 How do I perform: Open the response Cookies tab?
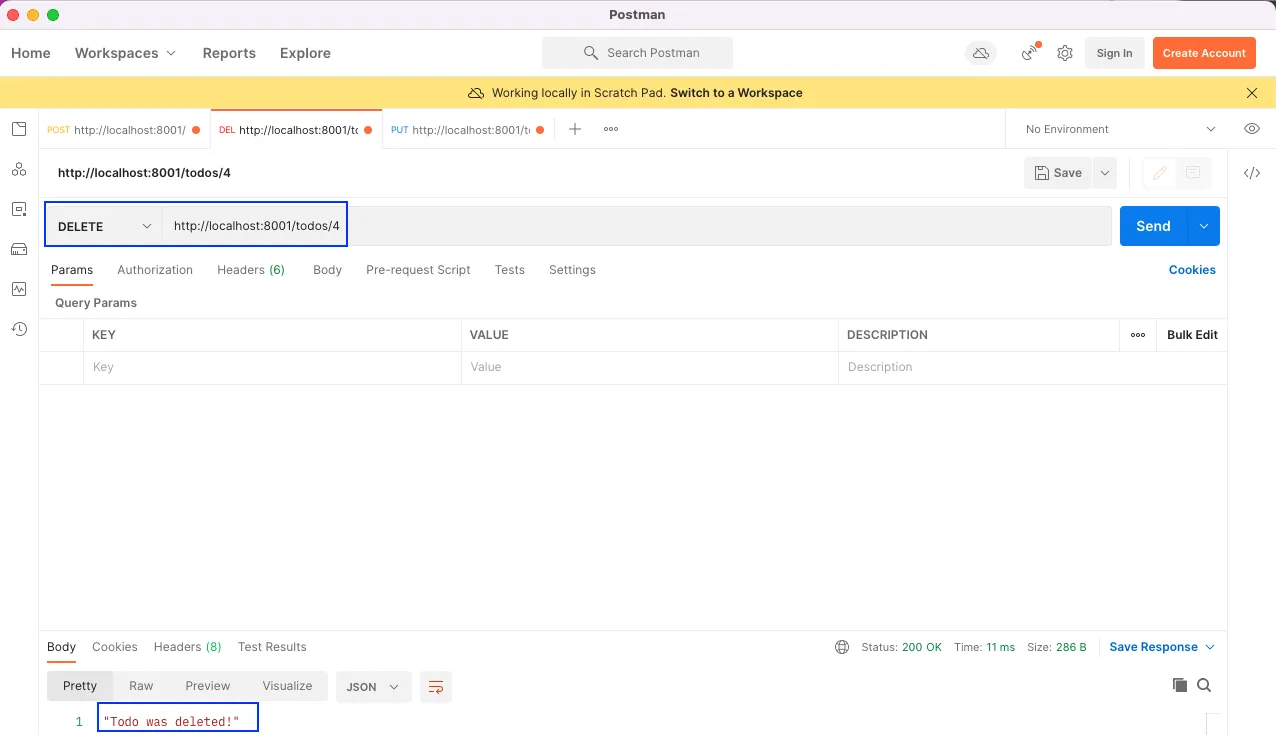click(115, 647)
